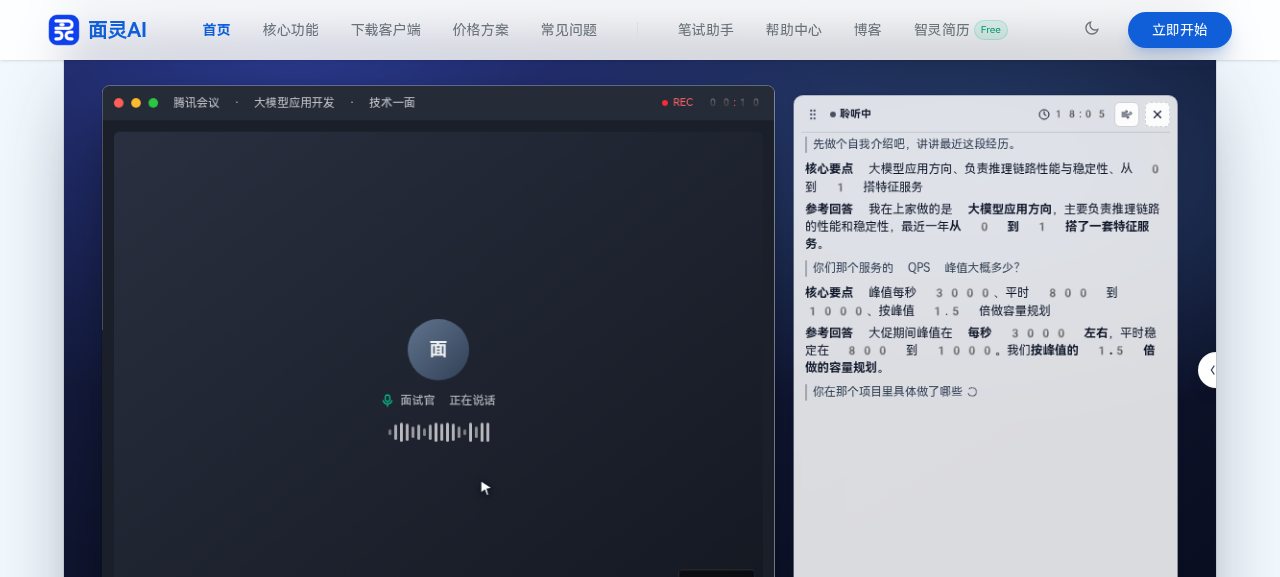Image resolution: width=1280 pixels, height=577 pixels.
Task: Click the 面 avatar circle
Action: (438, 349)
